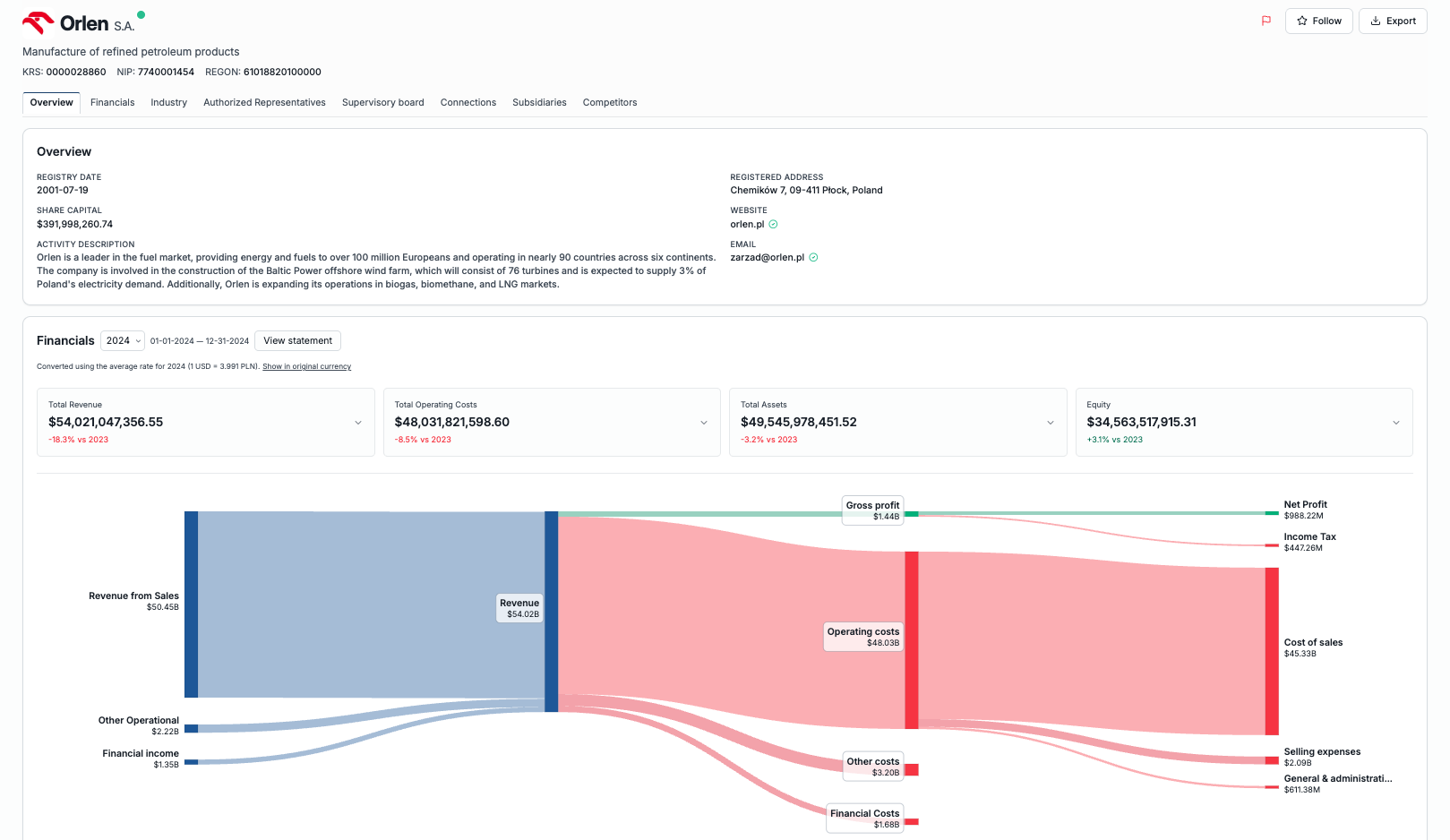
Task: Click the Revenue node label in the chart
Action: pyautogui.click(x=519, y=608)
